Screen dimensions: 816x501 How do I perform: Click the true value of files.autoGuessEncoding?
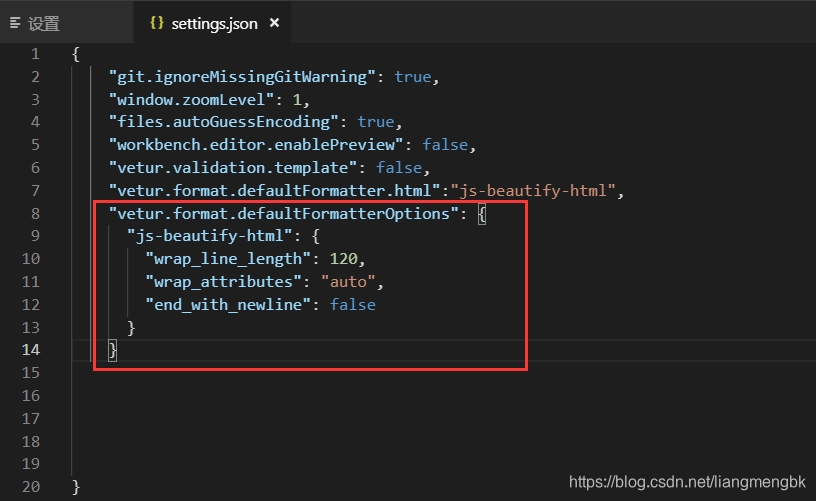point(376,122)
